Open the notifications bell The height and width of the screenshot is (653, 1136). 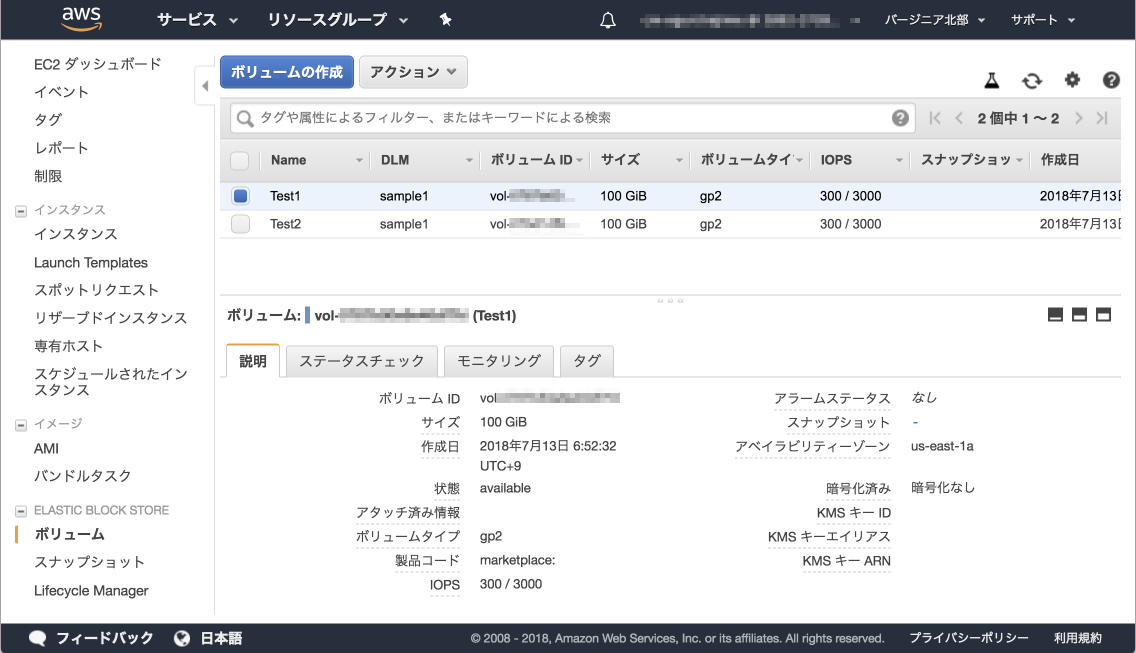[x=607, y=19]
